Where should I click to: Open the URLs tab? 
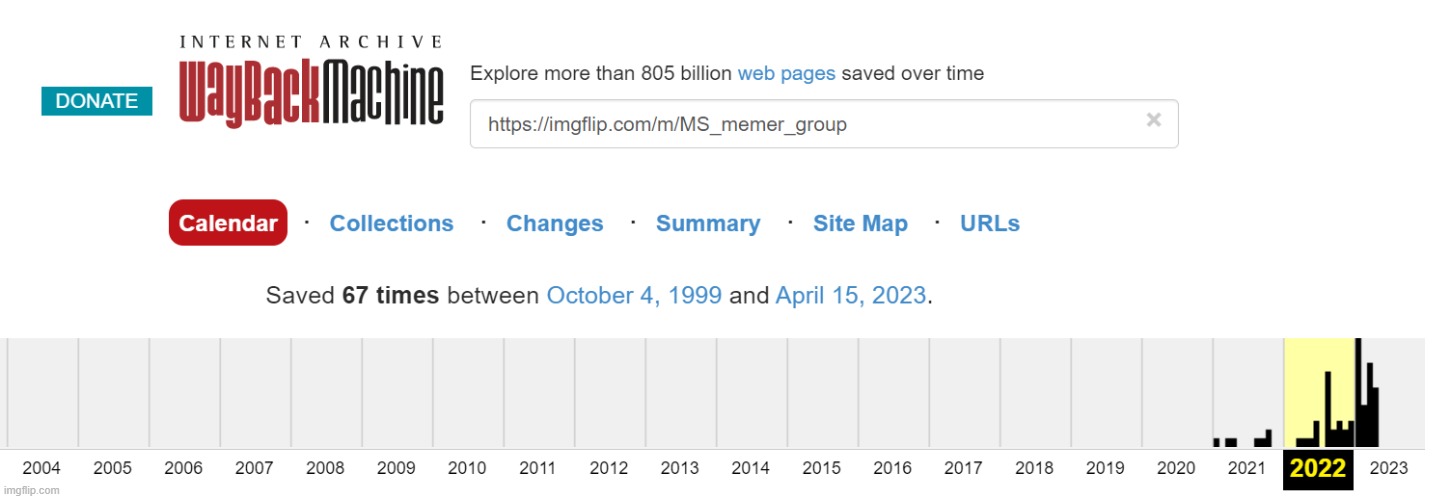coord(990,223)
